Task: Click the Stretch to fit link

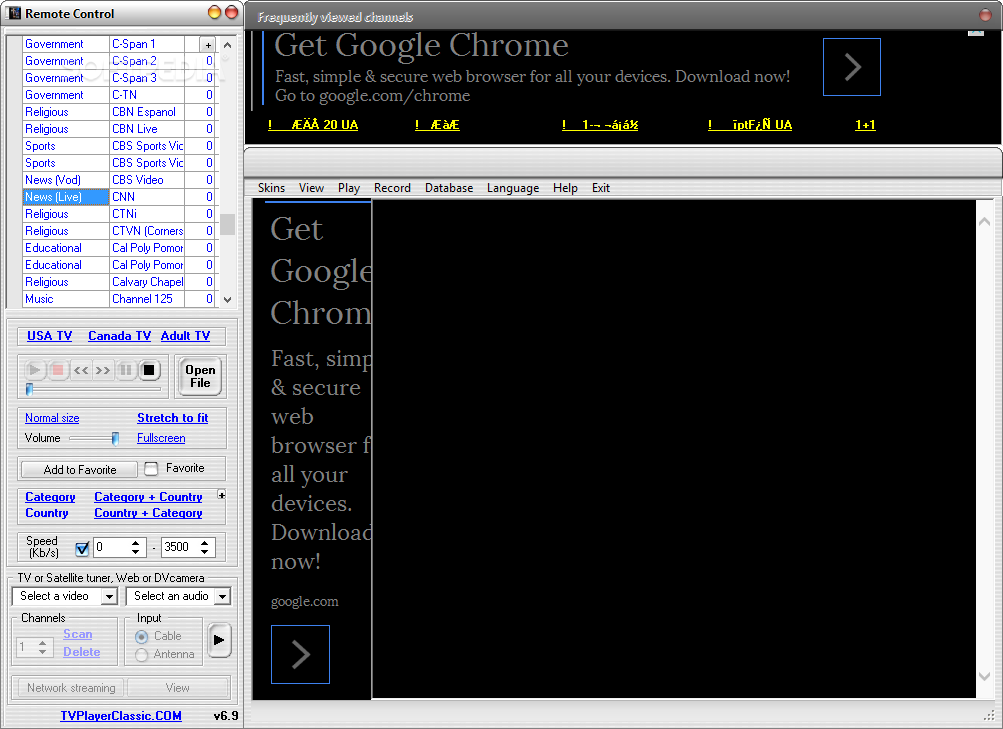Action: [173, 418]
